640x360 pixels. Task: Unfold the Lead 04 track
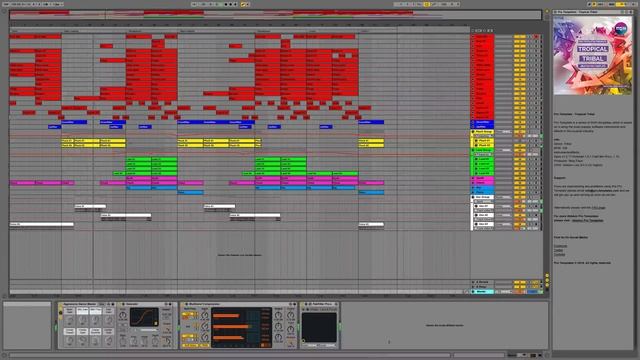476,173
